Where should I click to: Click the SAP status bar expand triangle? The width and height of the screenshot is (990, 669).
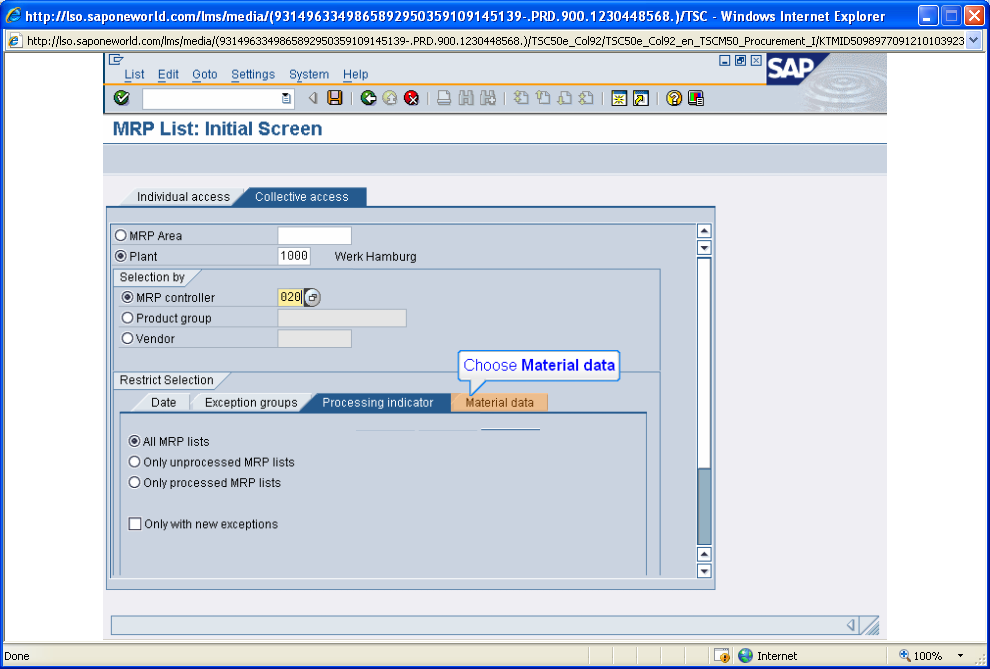pyautogui.click(x=850, y=625)
